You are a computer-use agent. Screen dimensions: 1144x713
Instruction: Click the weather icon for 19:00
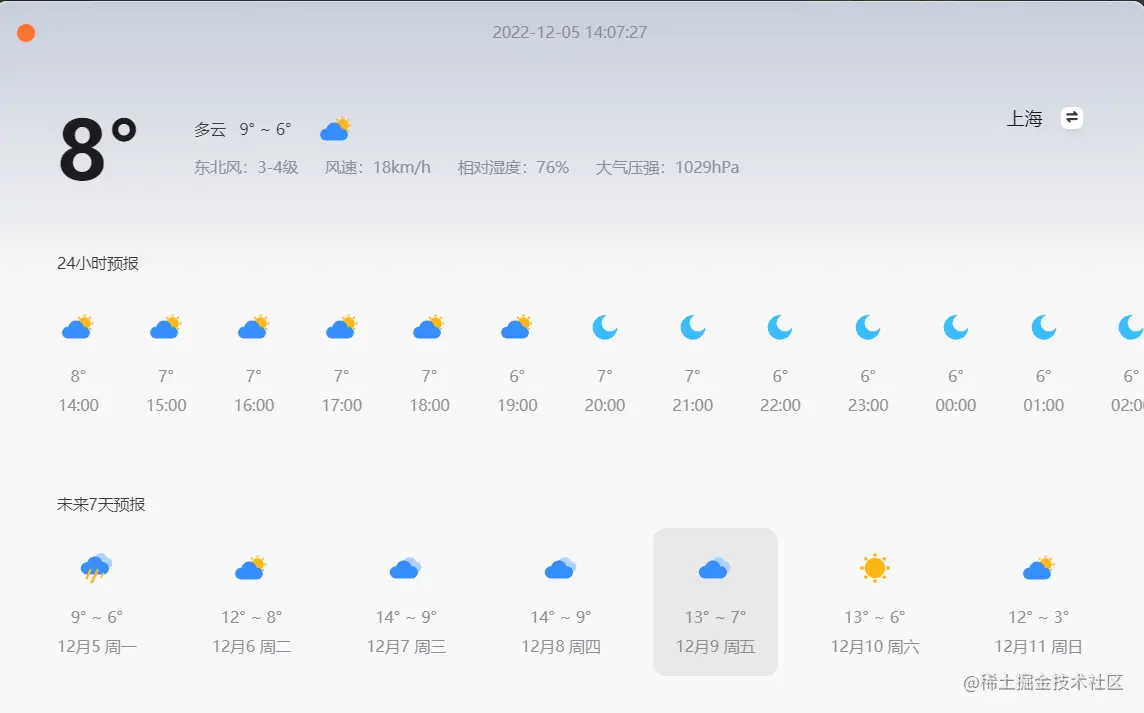pos(517,328)
